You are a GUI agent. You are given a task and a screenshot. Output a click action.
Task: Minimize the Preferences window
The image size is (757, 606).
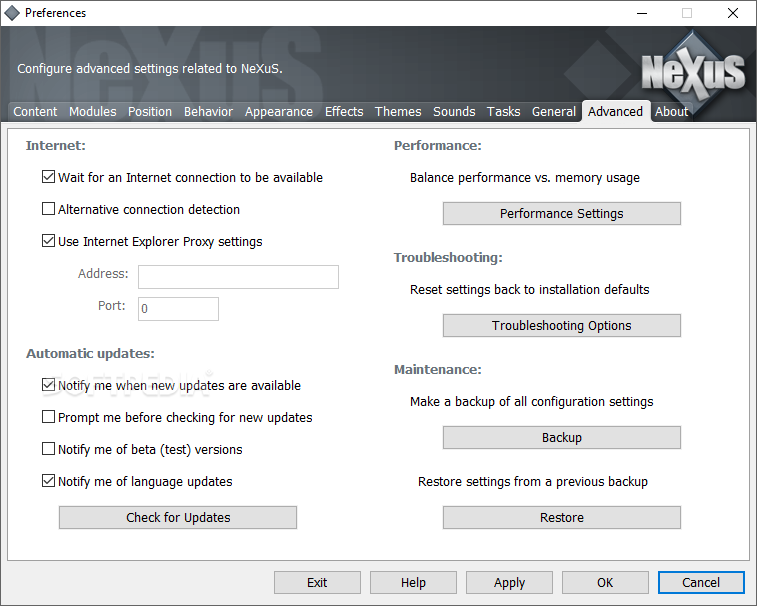tap(642, 13)
